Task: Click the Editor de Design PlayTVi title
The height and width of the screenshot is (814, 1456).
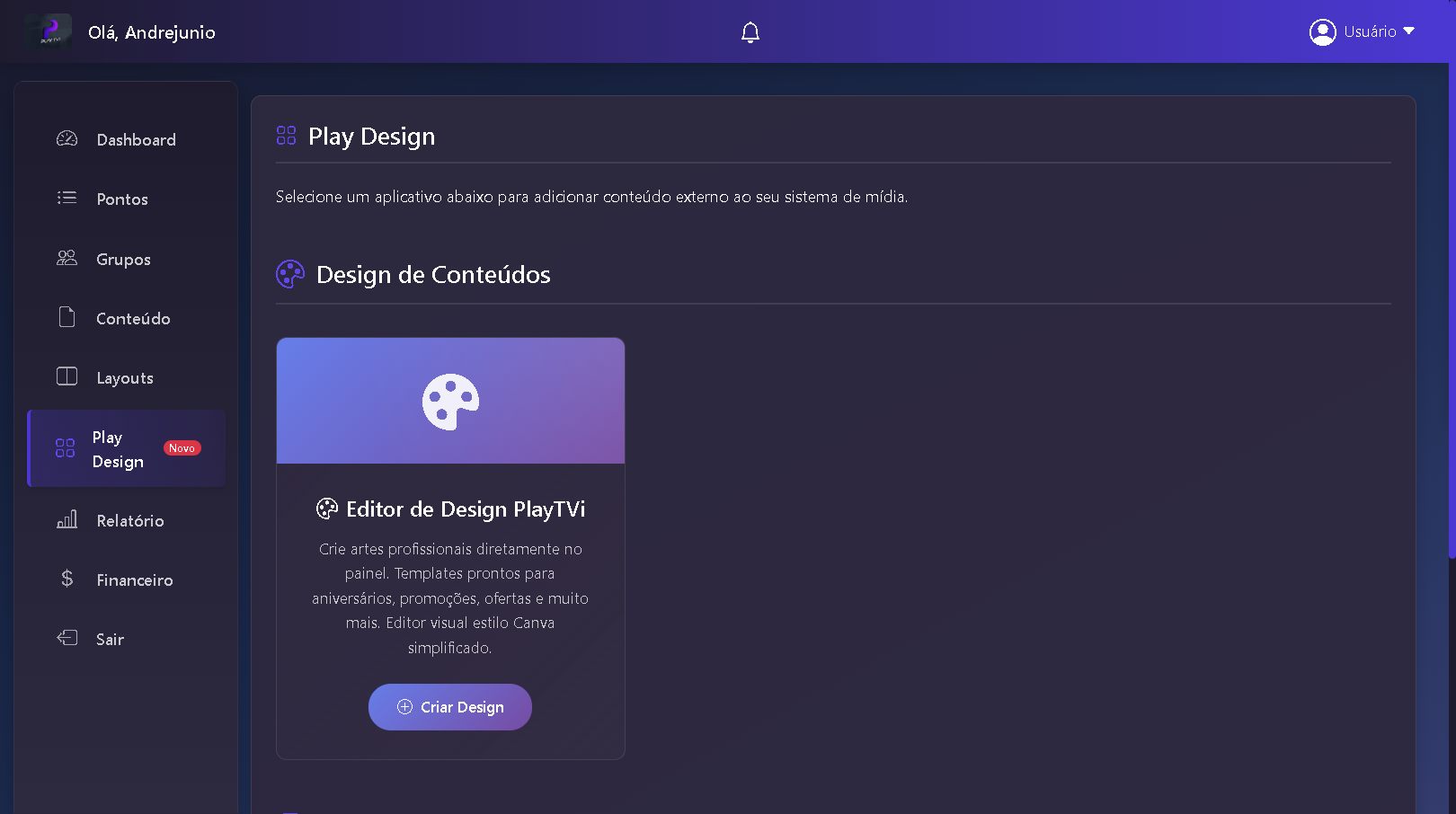Action: coord(465,509)
